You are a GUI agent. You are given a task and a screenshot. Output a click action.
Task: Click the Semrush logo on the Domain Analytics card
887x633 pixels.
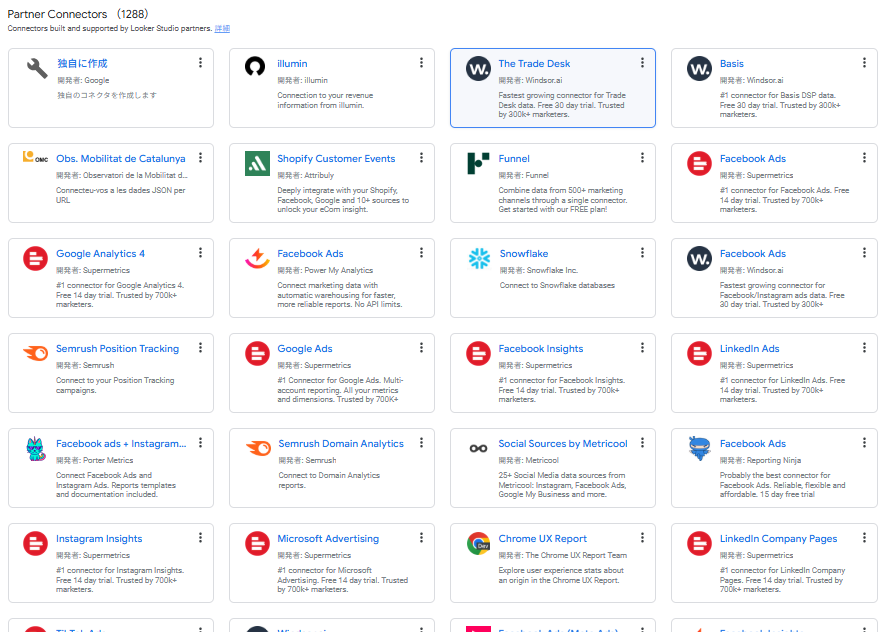pyautogui.click(x=258, y=449)
